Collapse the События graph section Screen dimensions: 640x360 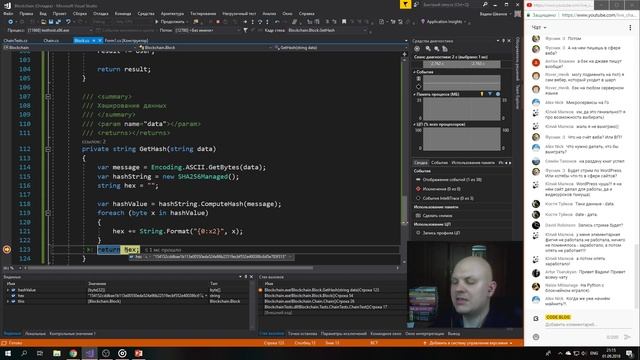414,72
